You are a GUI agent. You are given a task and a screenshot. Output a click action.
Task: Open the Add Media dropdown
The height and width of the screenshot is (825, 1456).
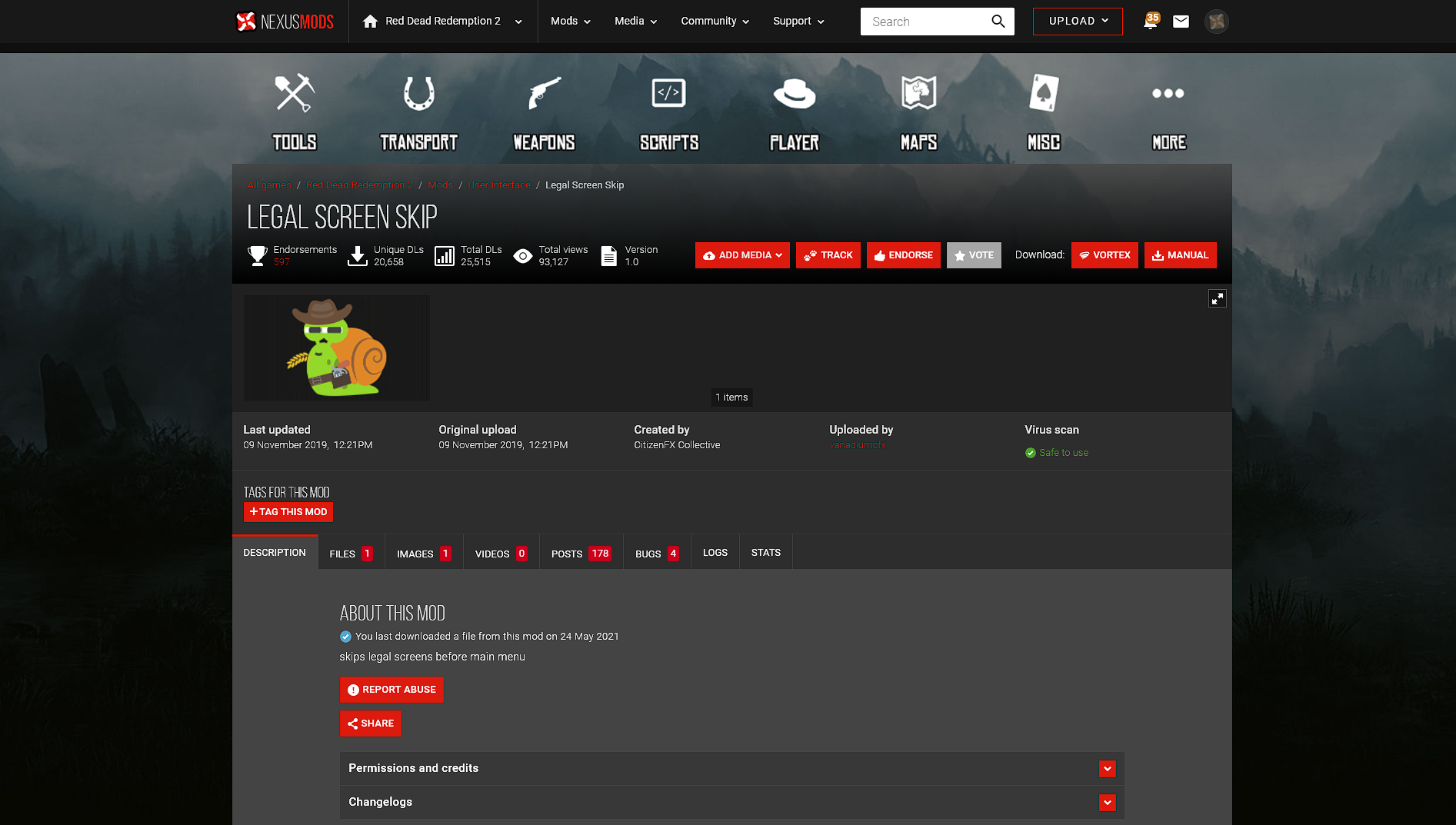tap(742, 255)
